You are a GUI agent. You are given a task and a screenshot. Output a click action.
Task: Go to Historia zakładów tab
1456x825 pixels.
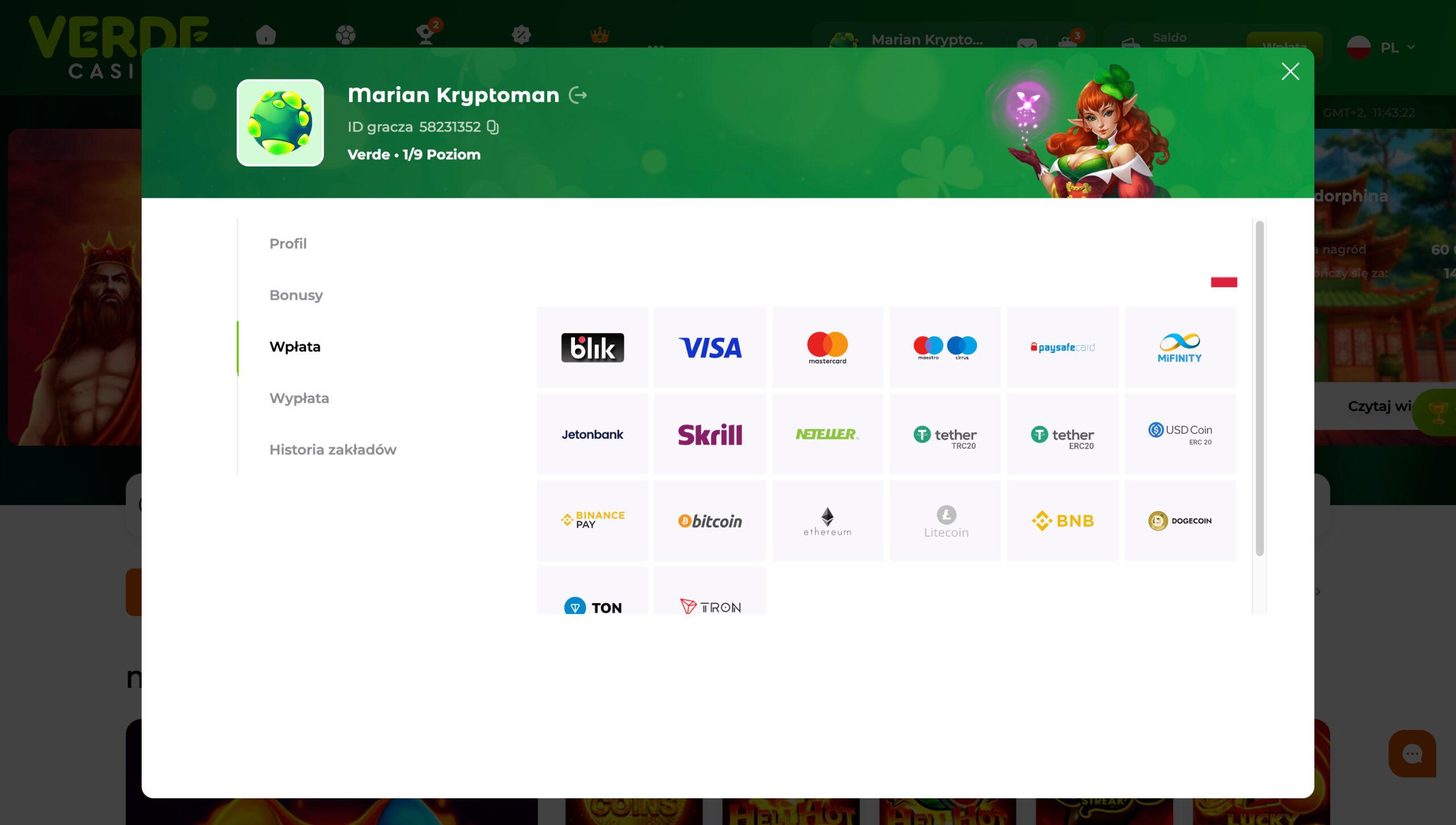[333, 450]
